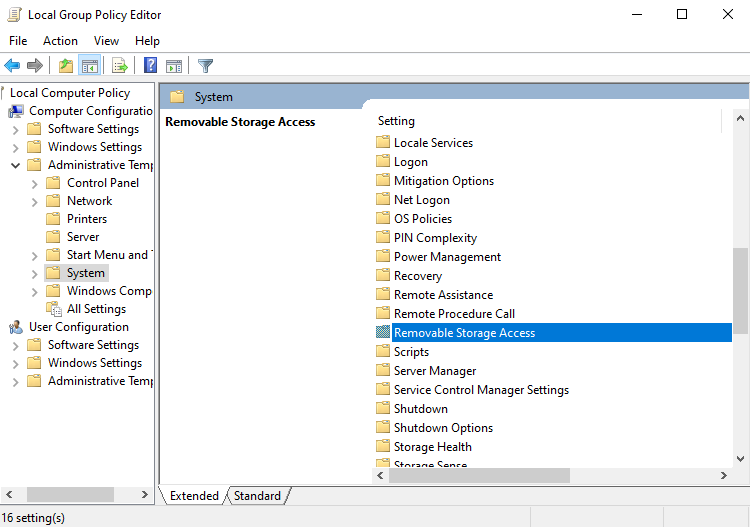The image size is (750, 527).
Task: Click tree pane scroll left arrow
Action: pos(9,494)
